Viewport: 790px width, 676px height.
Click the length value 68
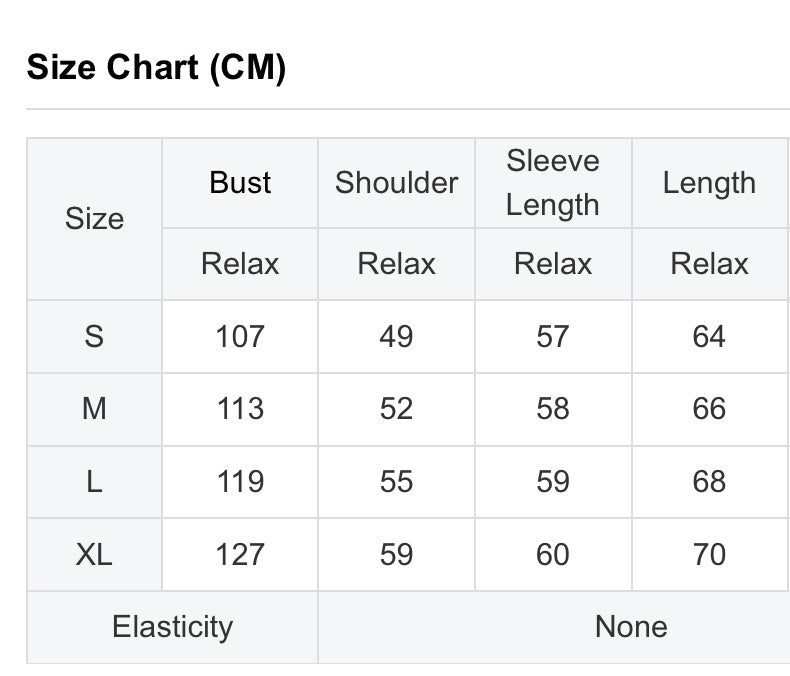pos(709,481)
